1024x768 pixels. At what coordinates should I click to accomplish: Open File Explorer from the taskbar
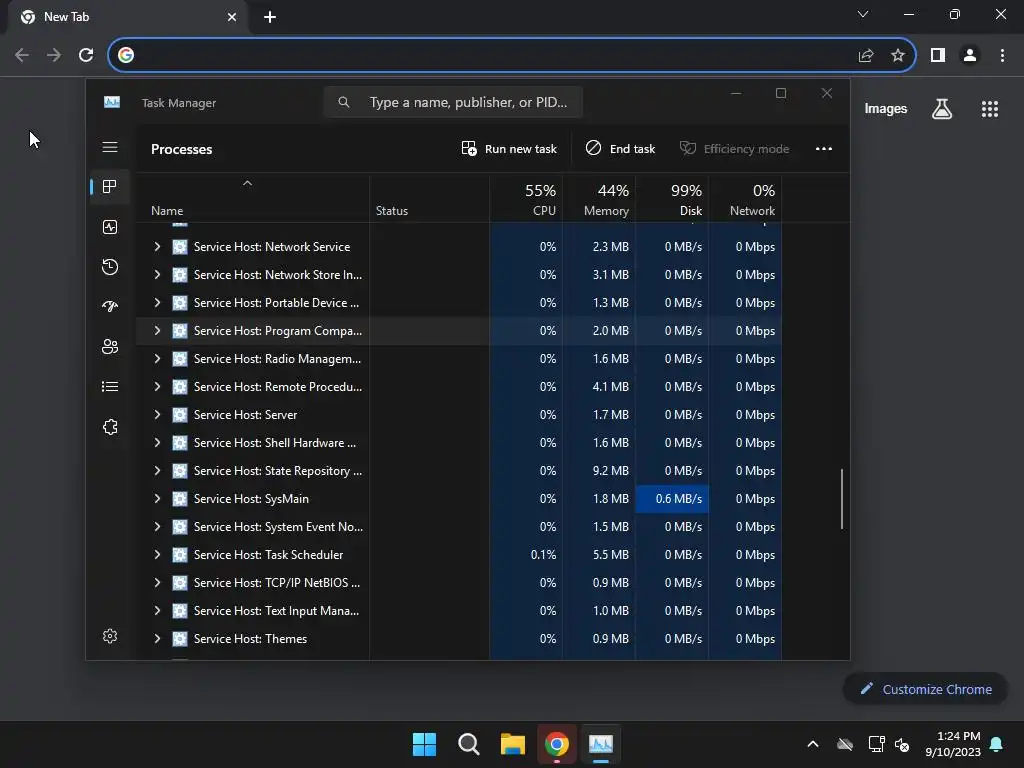coord(513,744)
